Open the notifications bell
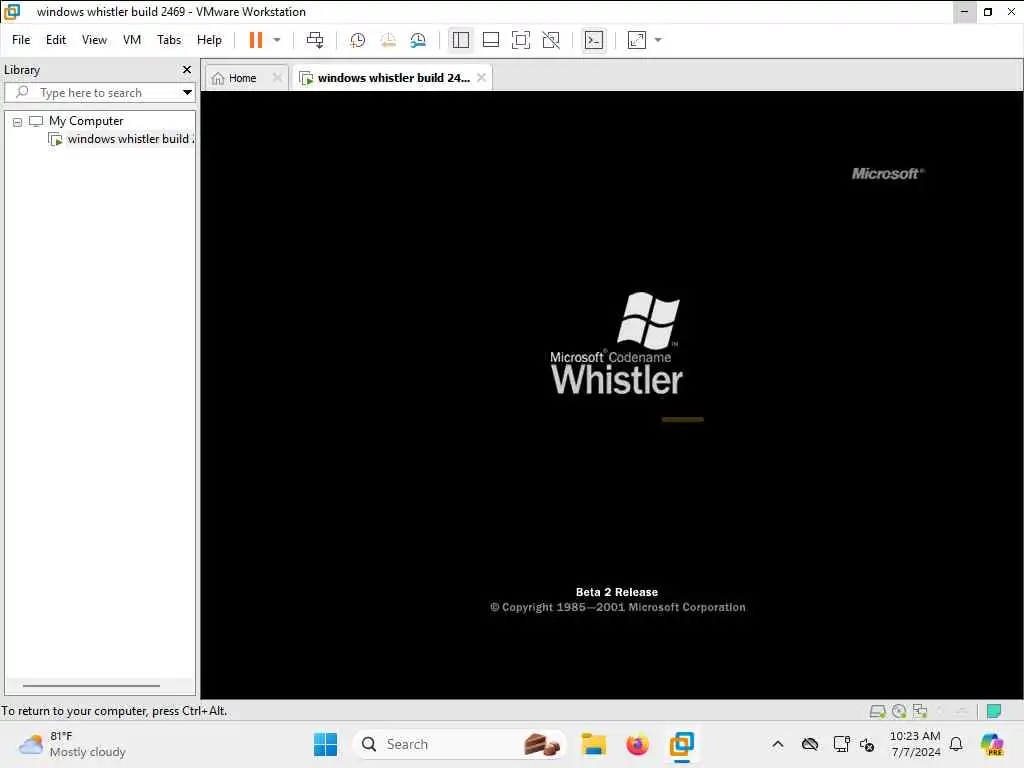Screen dimensions: 1024x768 click(956, 744)
